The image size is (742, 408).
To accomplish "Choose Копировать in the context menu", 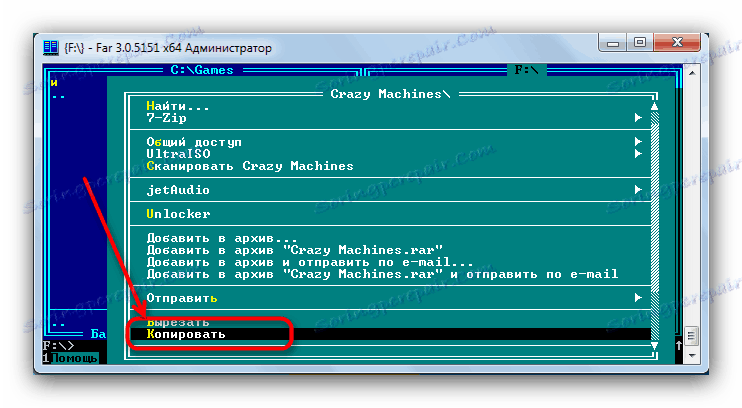I will [390, 334].
